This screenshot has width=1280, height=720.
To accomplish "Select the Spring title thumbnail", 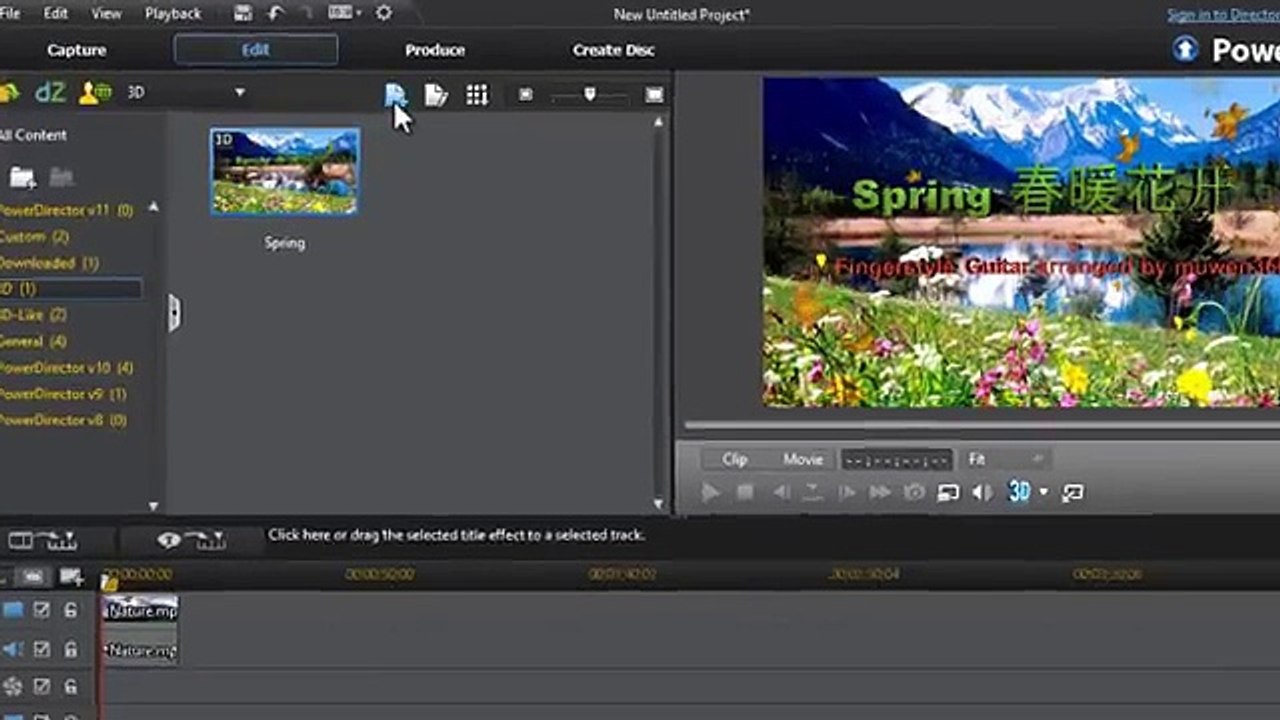I will 285,171.
